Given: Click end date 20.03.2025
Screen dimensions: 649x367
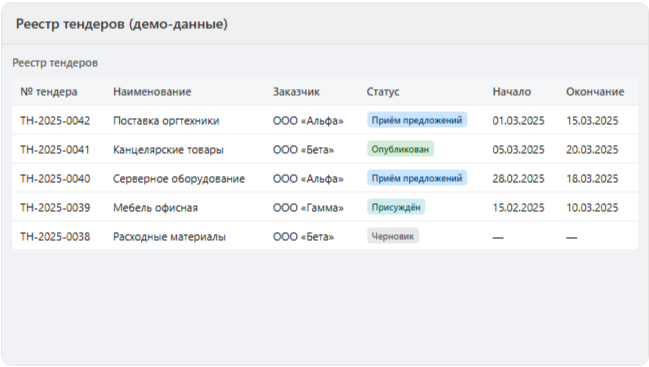Looking at the screenshot, I should point(592,150).
